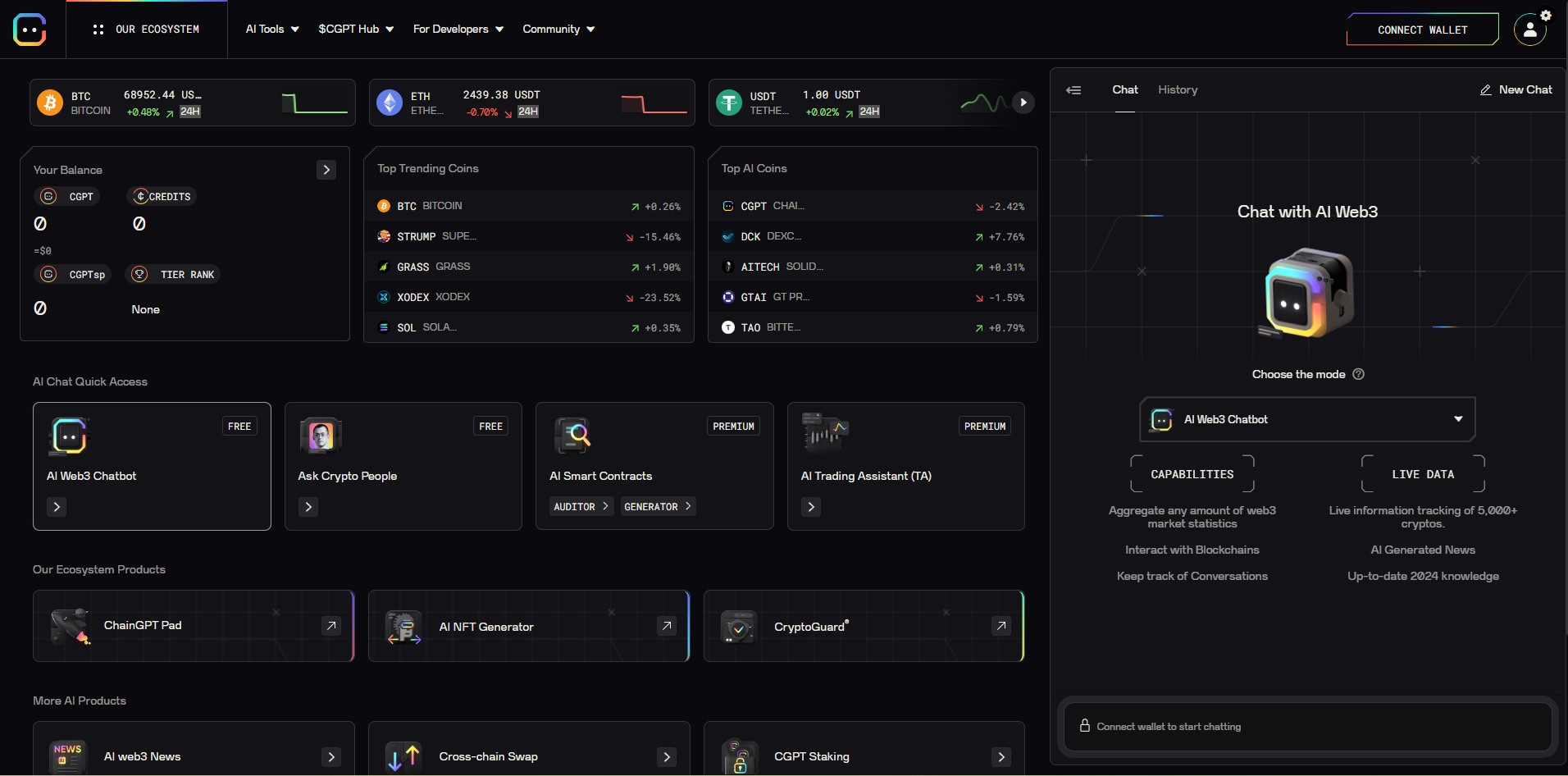Toggle USDT ticker 24H timeframe badge
The height and width of the screenshot is (776, 1568).
869,112
